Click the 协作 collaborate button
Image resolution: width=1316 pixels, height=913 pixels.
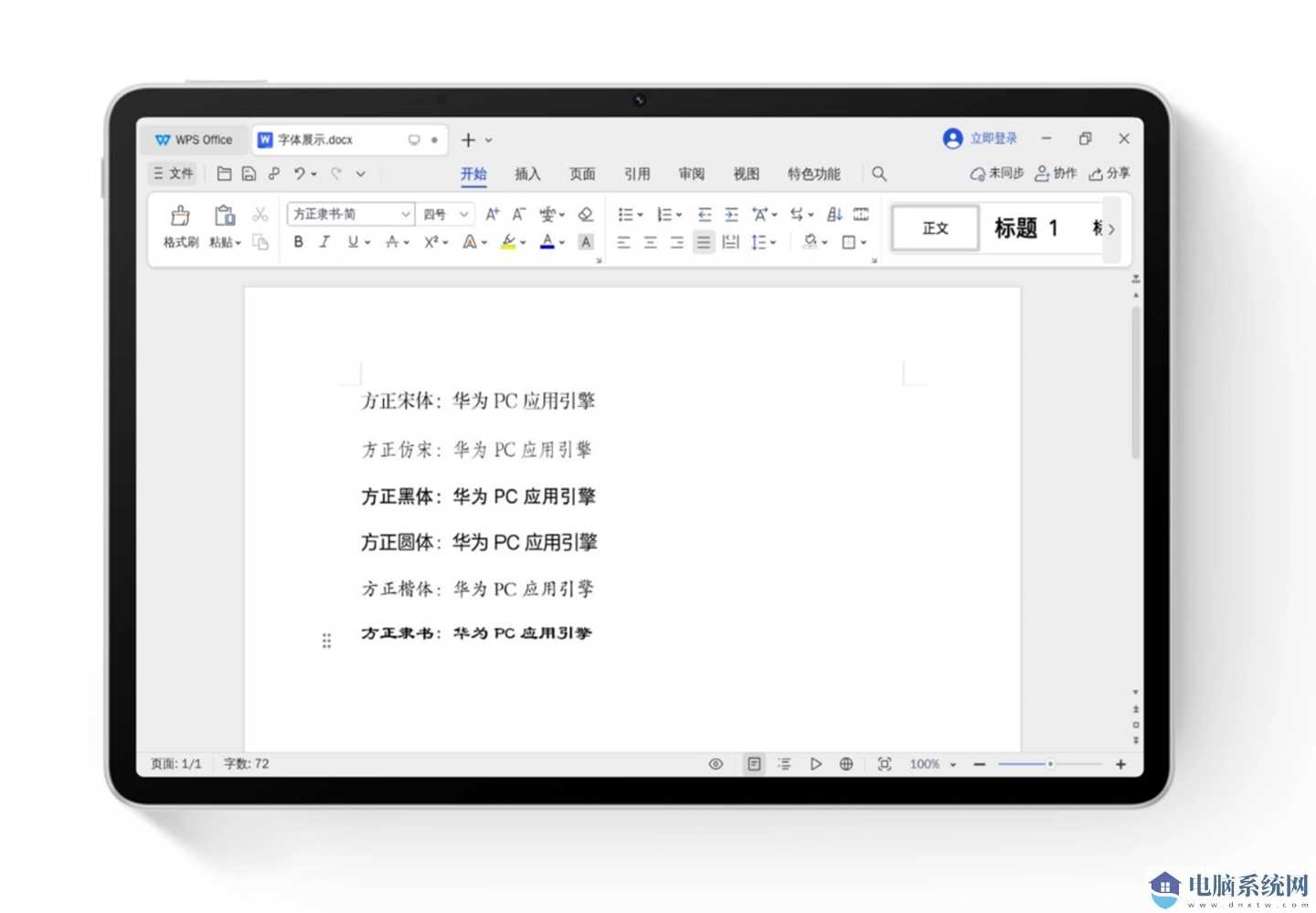[x=1056, y=174]
